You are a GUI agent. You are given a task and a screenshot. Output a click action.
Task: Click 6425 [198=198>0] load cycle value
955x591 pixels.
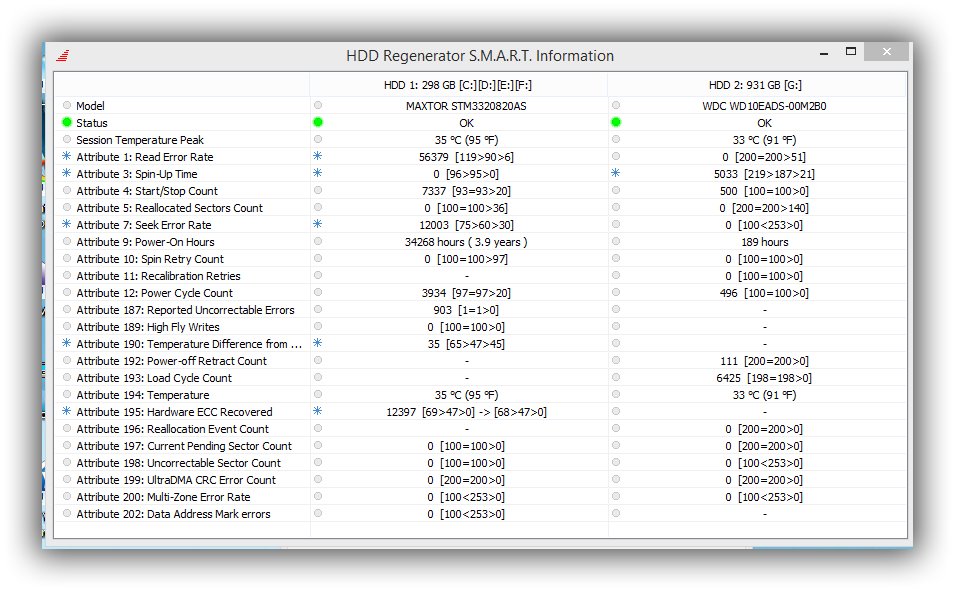tap(764, 378)
